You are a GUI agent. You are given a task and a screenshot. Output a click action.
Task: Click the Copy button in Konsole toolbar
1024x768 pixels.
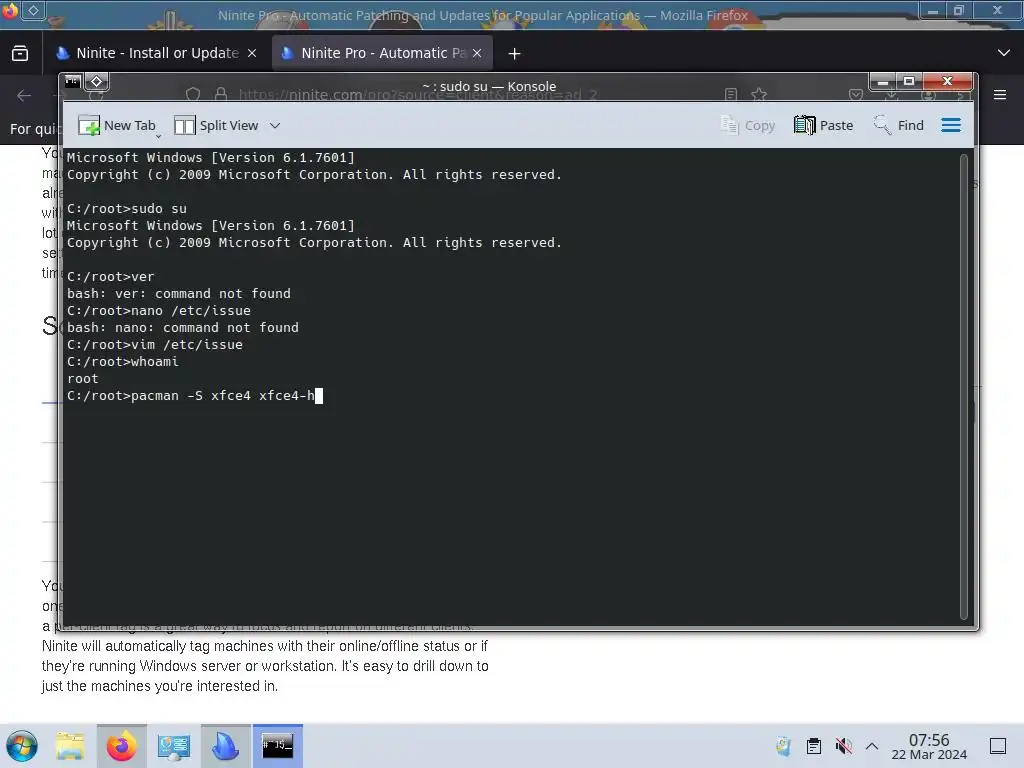748,125
